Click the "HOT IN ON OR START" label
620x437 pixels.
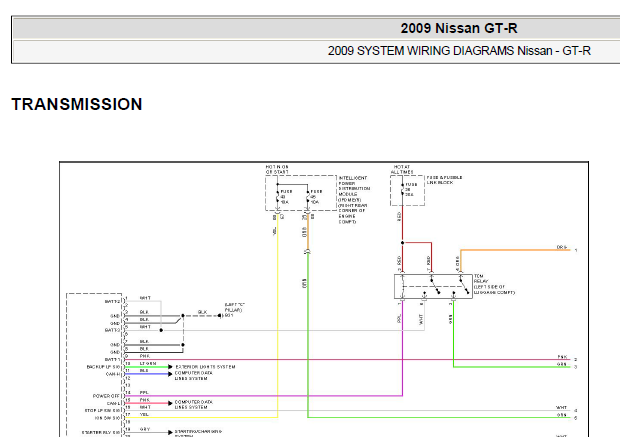277,170
